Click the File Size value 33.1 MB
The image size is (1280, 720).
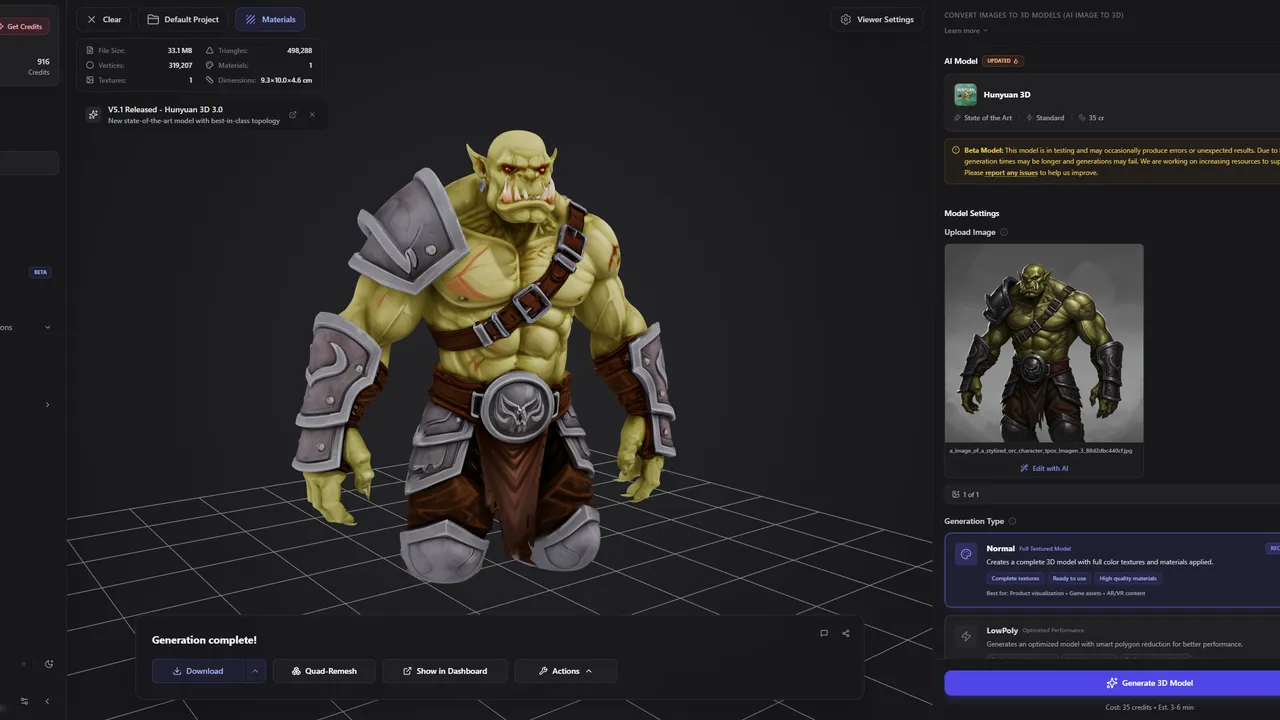pos(180,50)
